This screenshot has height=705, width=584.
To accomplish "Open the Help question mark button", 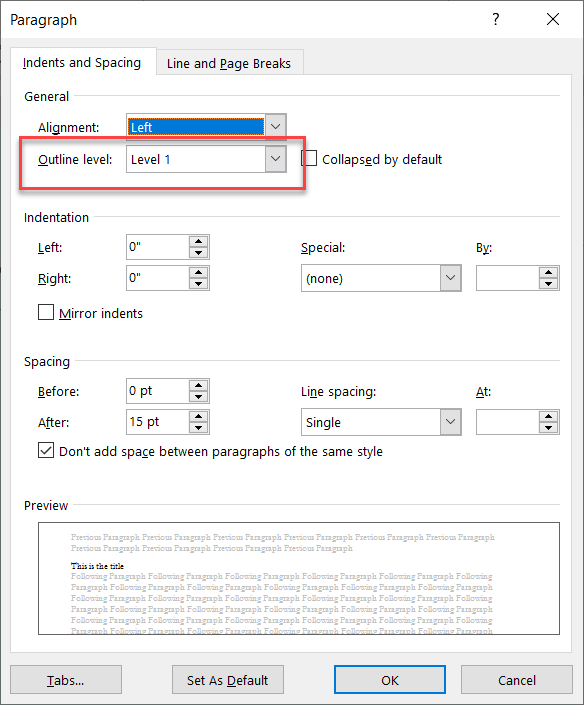I will (495, 19).
